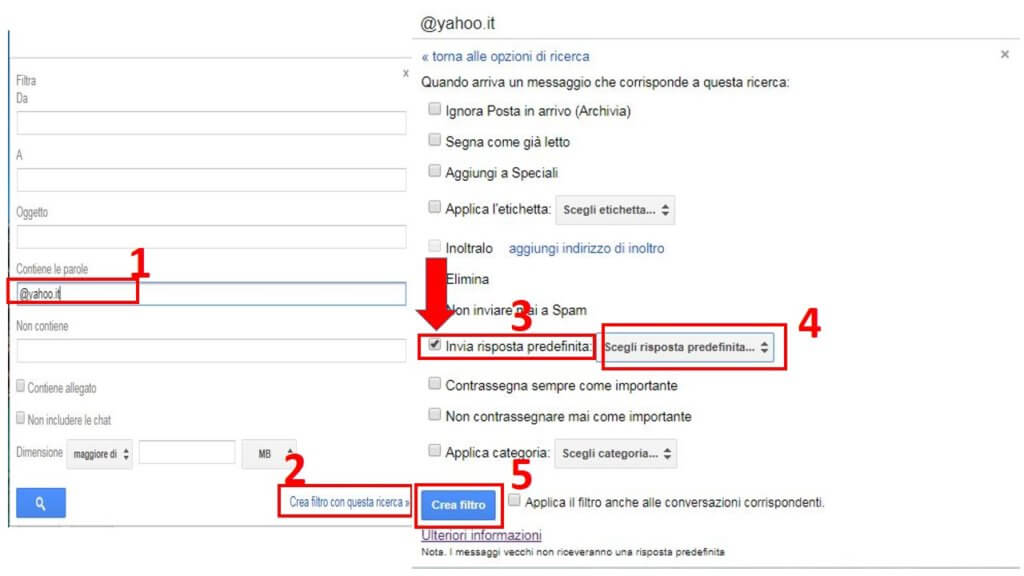Image resolution: width=1024 pixels, height=576 pixels.
Task: Open Ulteriori informazioni link
Action: pyautogui.click(x=481, y=535)
